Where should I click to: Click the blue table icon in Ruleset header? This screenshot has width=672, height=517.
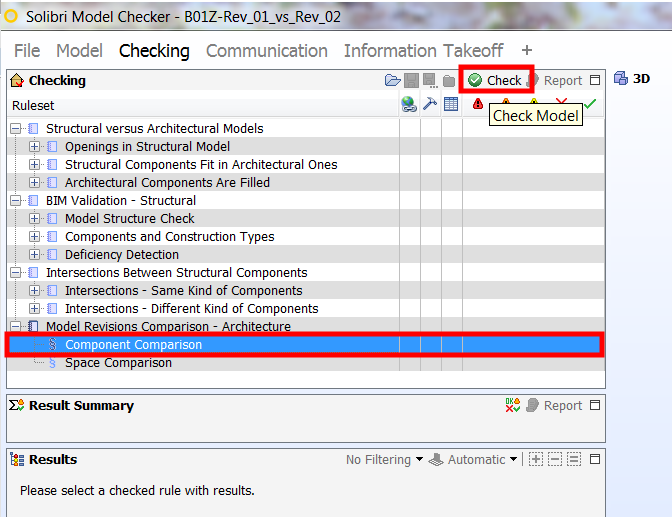pos(451,104)
